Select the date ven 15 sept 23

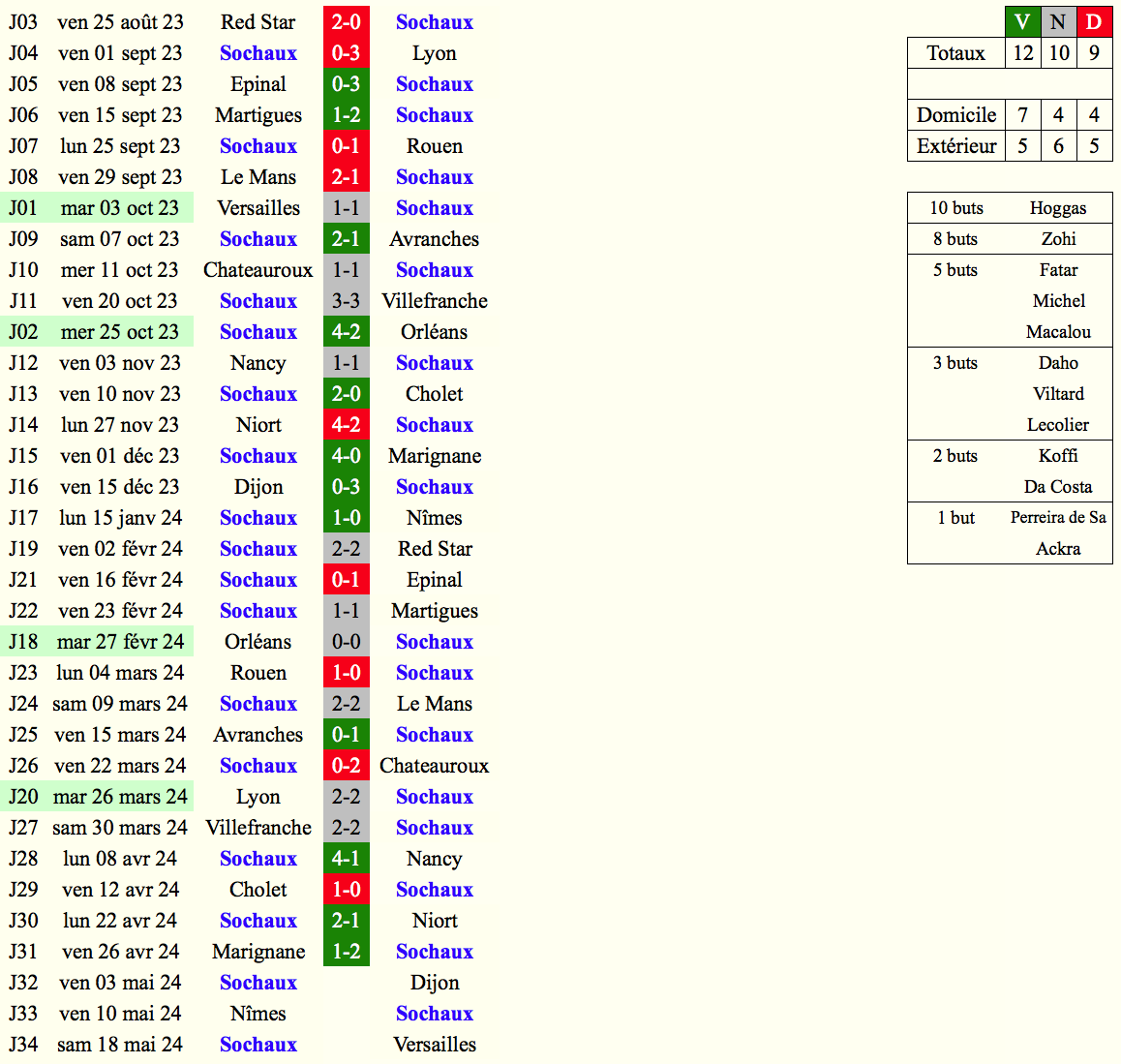pos(120,115)
